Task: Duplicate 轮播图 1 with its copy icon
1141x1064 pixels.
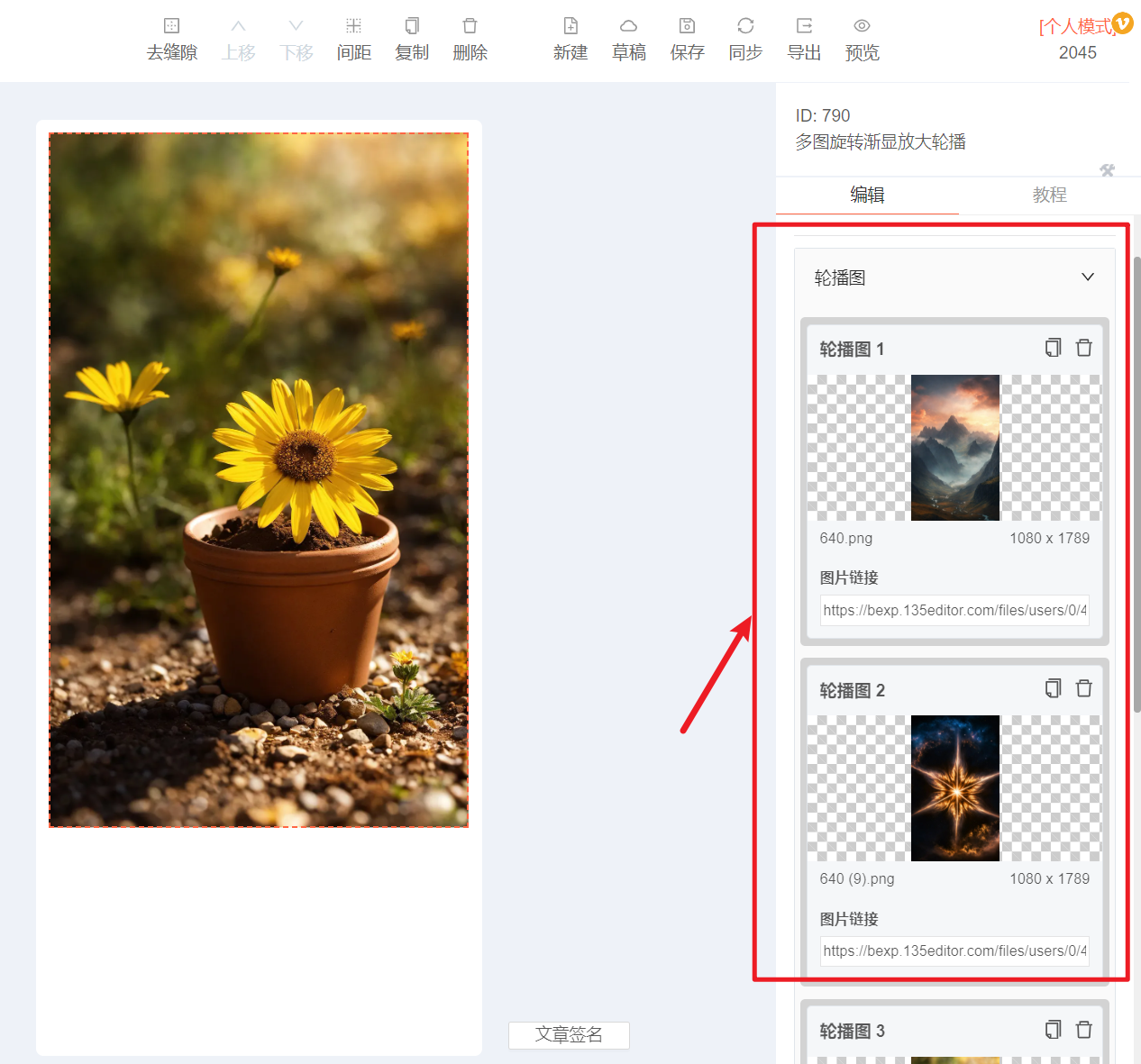Action: coord(1053,348)
